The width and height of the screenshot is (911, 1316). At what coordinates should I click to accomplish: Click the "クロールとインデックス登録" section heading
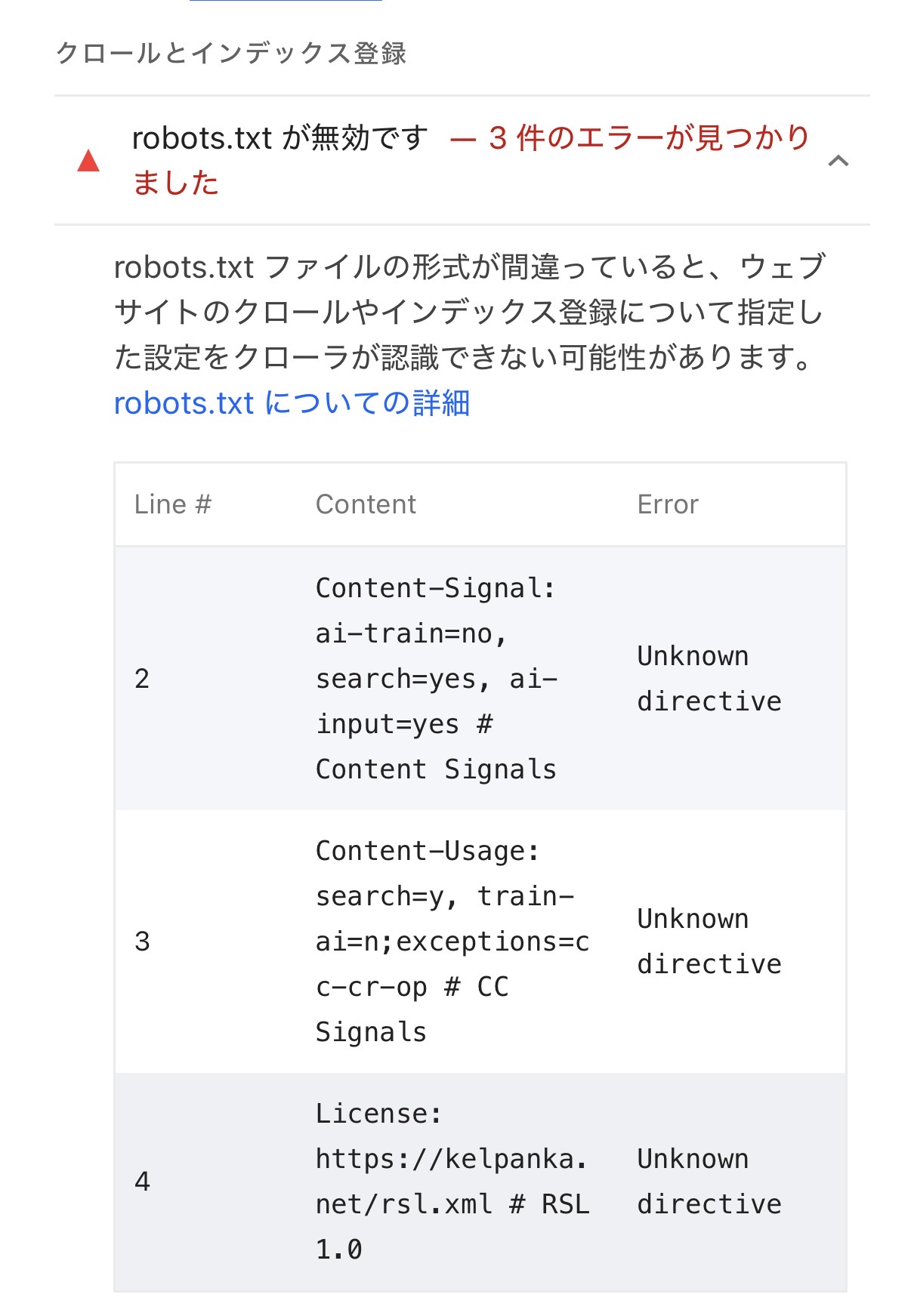pyautogui.click(x=231, y=54)
